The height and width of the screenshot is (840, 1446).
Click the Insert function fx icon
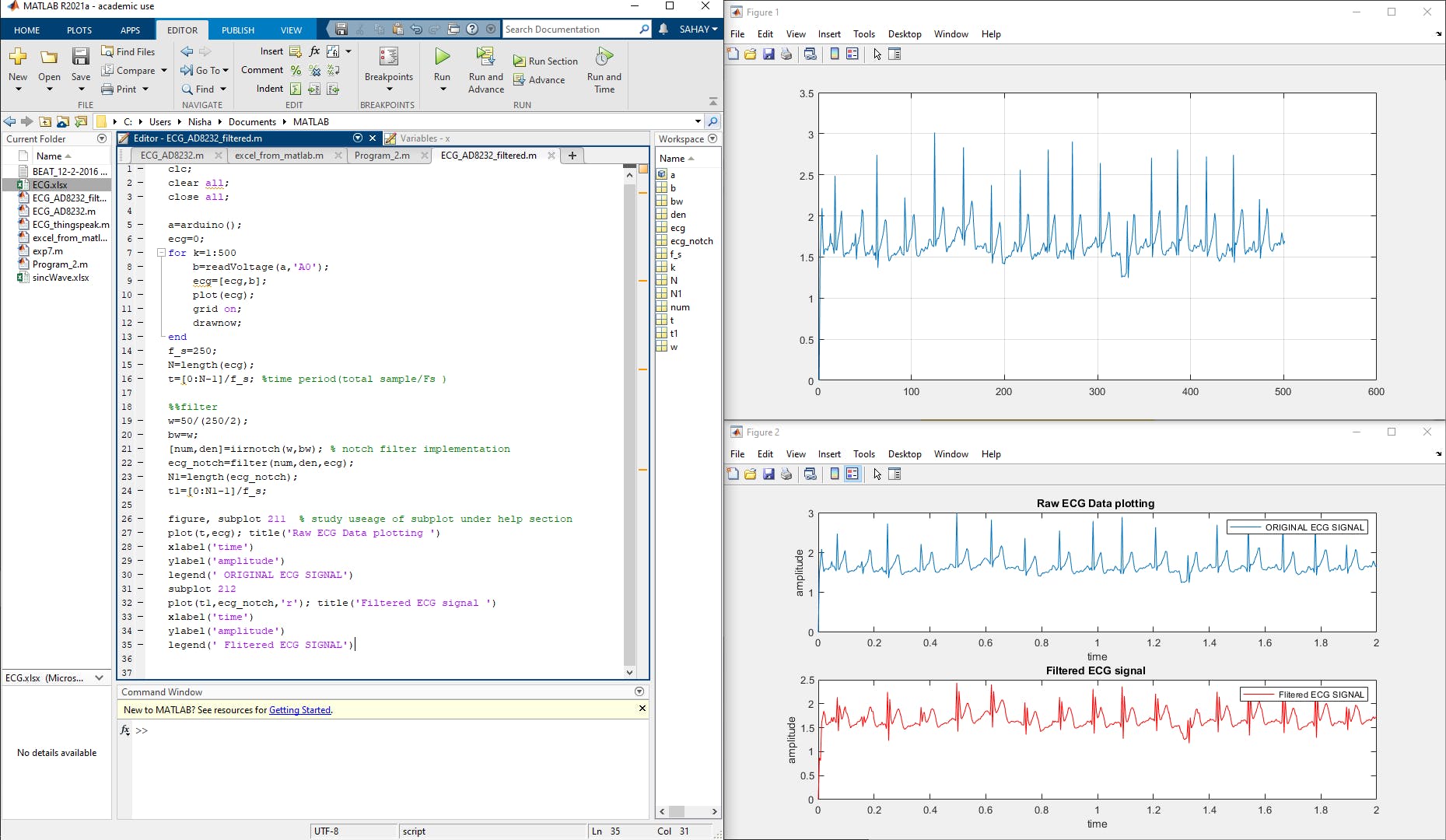pos(314,51)
